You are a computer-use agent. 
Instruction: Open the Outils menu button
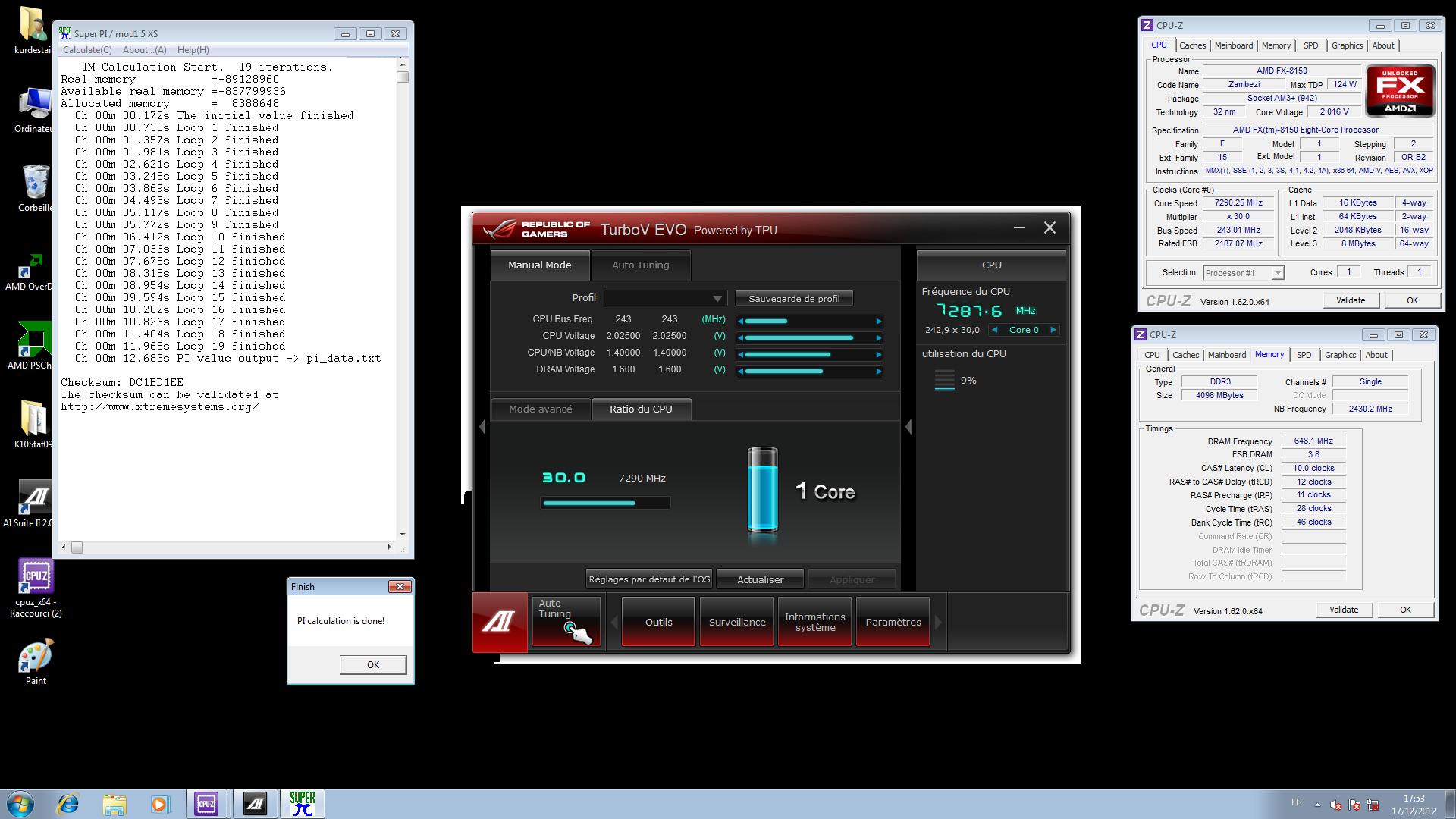click(x=658, y=622)
